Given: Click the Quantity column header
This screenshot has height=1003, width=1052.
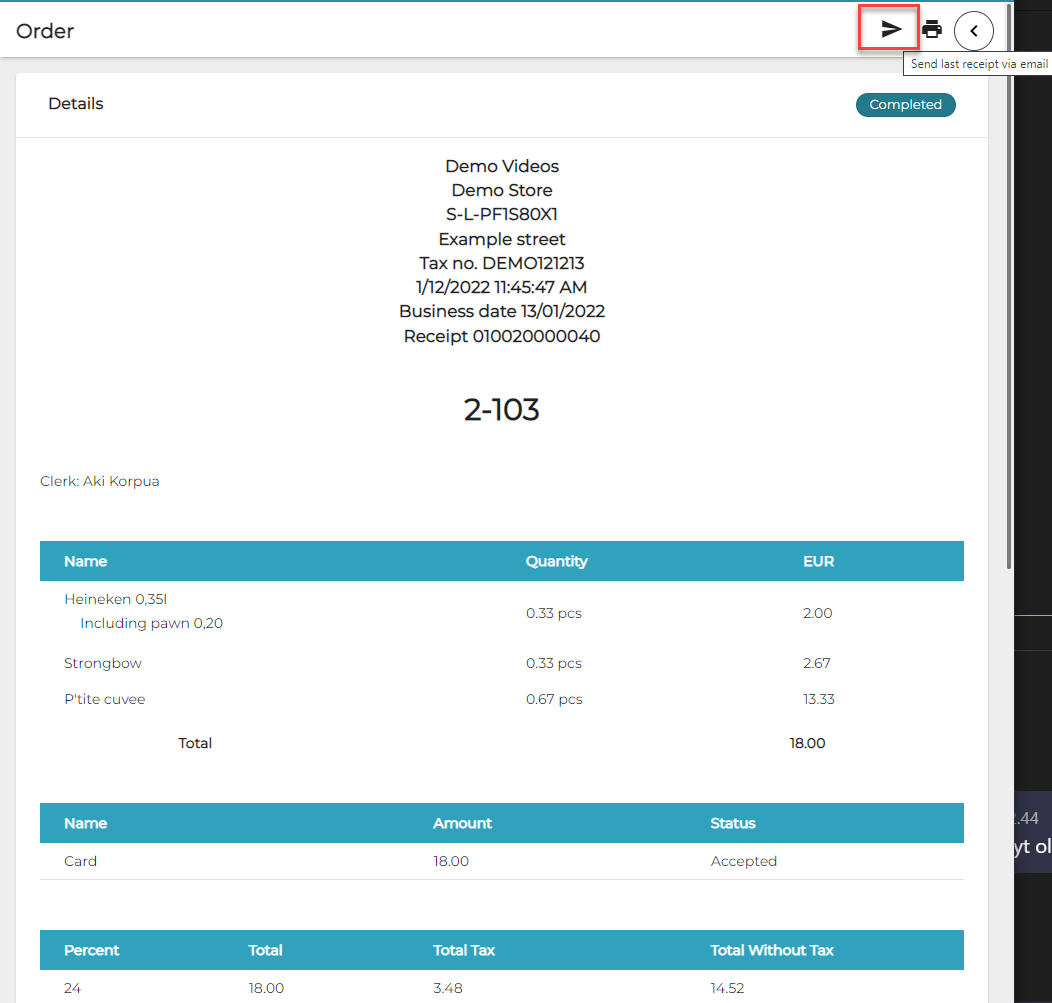Looking at the screenshot, I should point(556,561).
